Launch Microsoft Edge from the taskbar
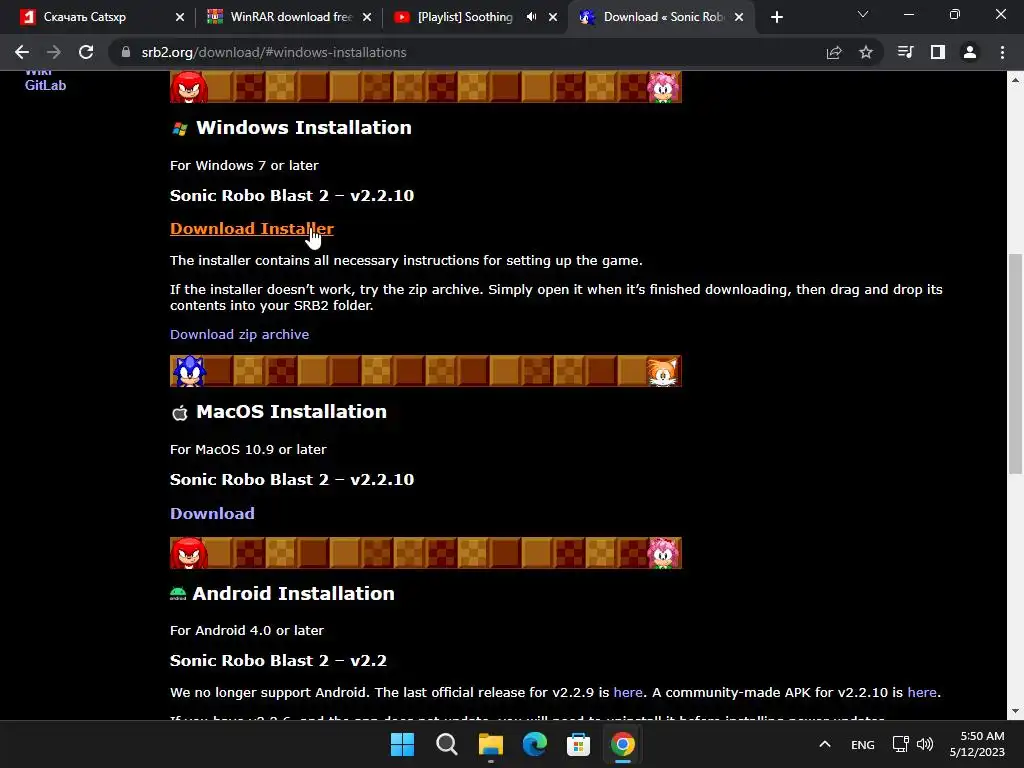The image size is (1024, 768). 534,744
